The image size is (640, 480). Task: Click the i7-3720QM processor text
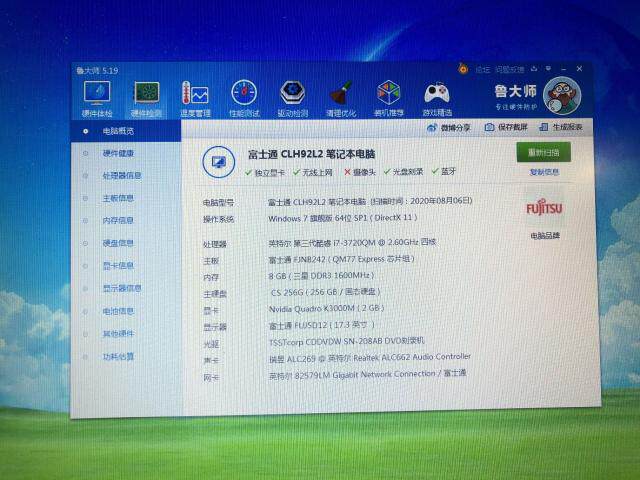[x=352, y=242]
